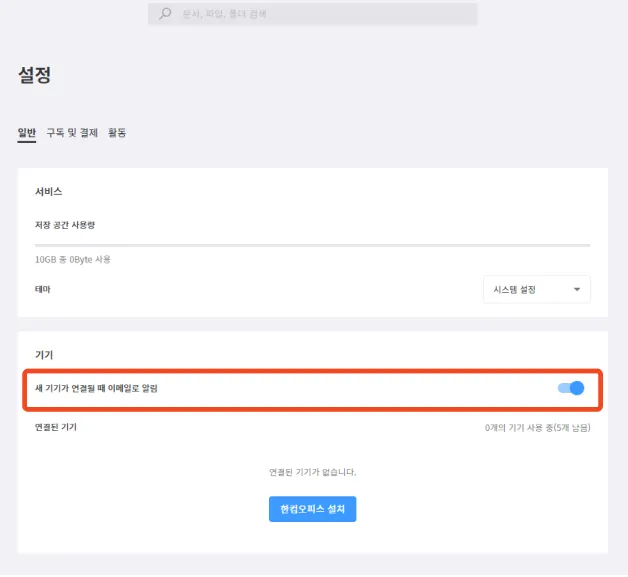Click the 새 기기가 연결될 때 이메일로 알림 label
This screenshot has width=628, height=577.
coord(96,388)
